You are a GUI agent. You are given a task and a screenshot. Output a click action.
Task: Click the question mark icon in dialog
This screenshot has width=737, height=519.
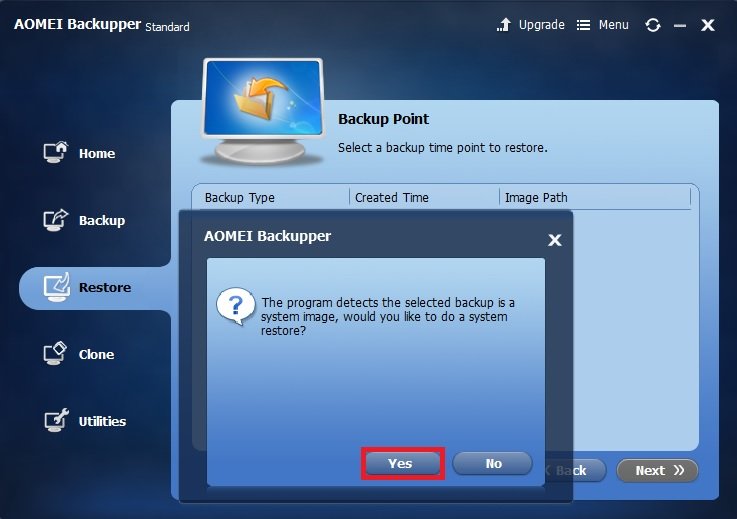(235, 306)
